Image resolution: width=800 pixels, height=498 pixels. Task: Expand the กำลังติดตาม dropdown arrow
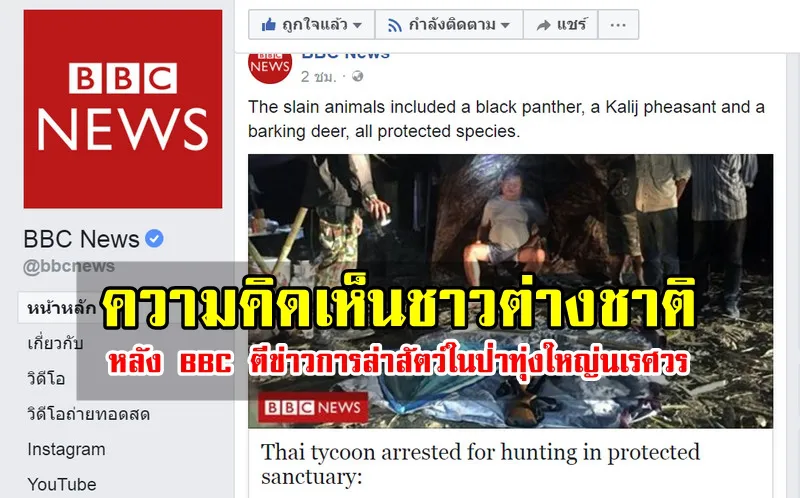(x=505, y=25)
